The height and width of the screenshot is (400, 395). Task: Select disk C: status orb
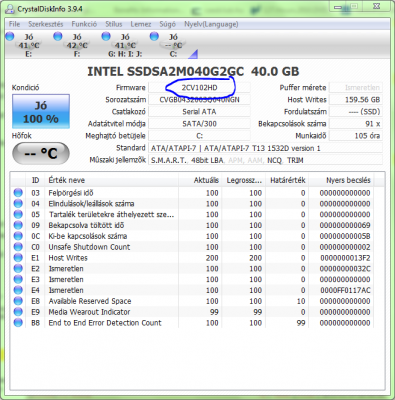click(x=154, y=36)
